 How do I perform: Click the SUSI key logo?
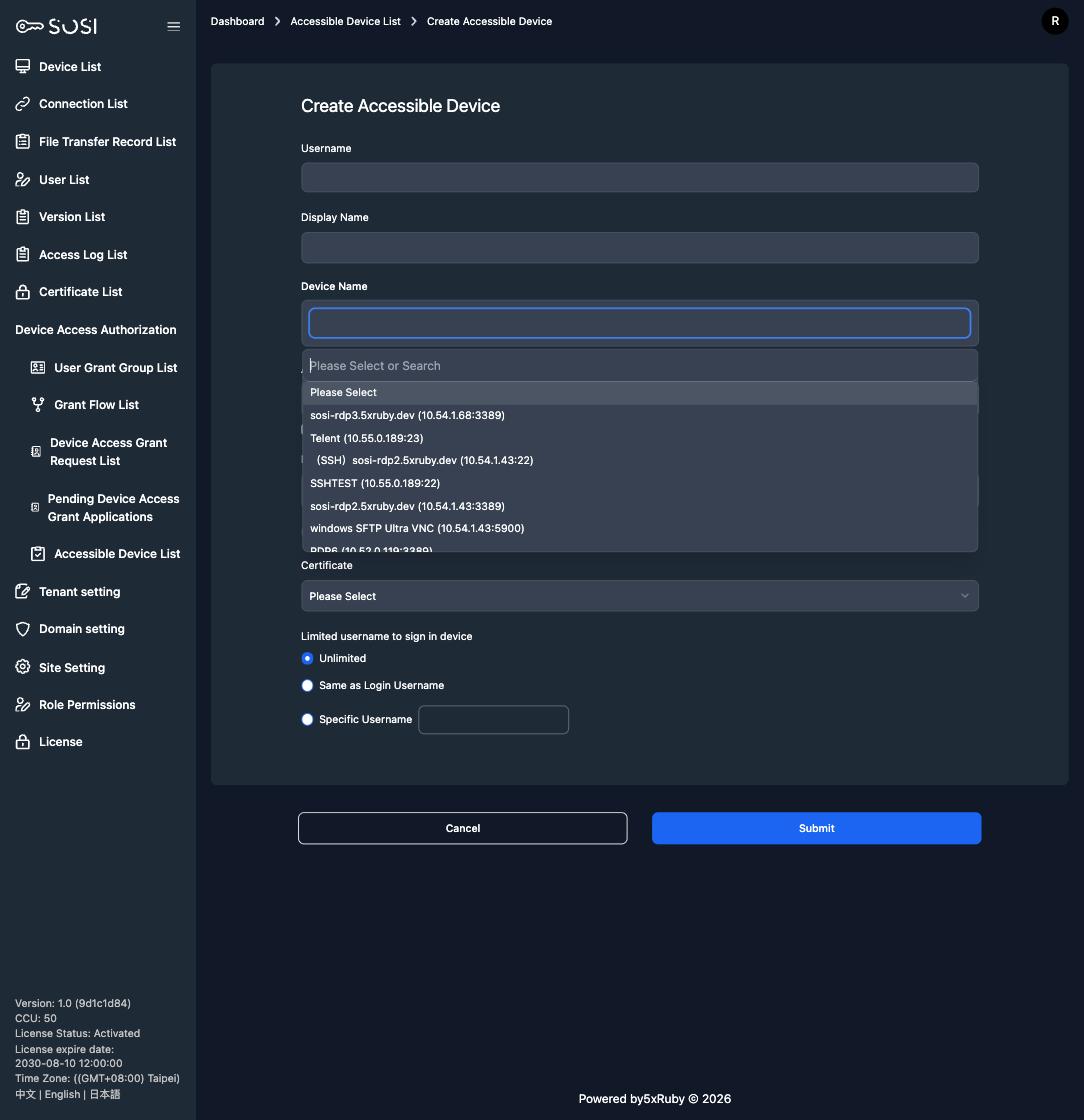[x=56, y=26]
